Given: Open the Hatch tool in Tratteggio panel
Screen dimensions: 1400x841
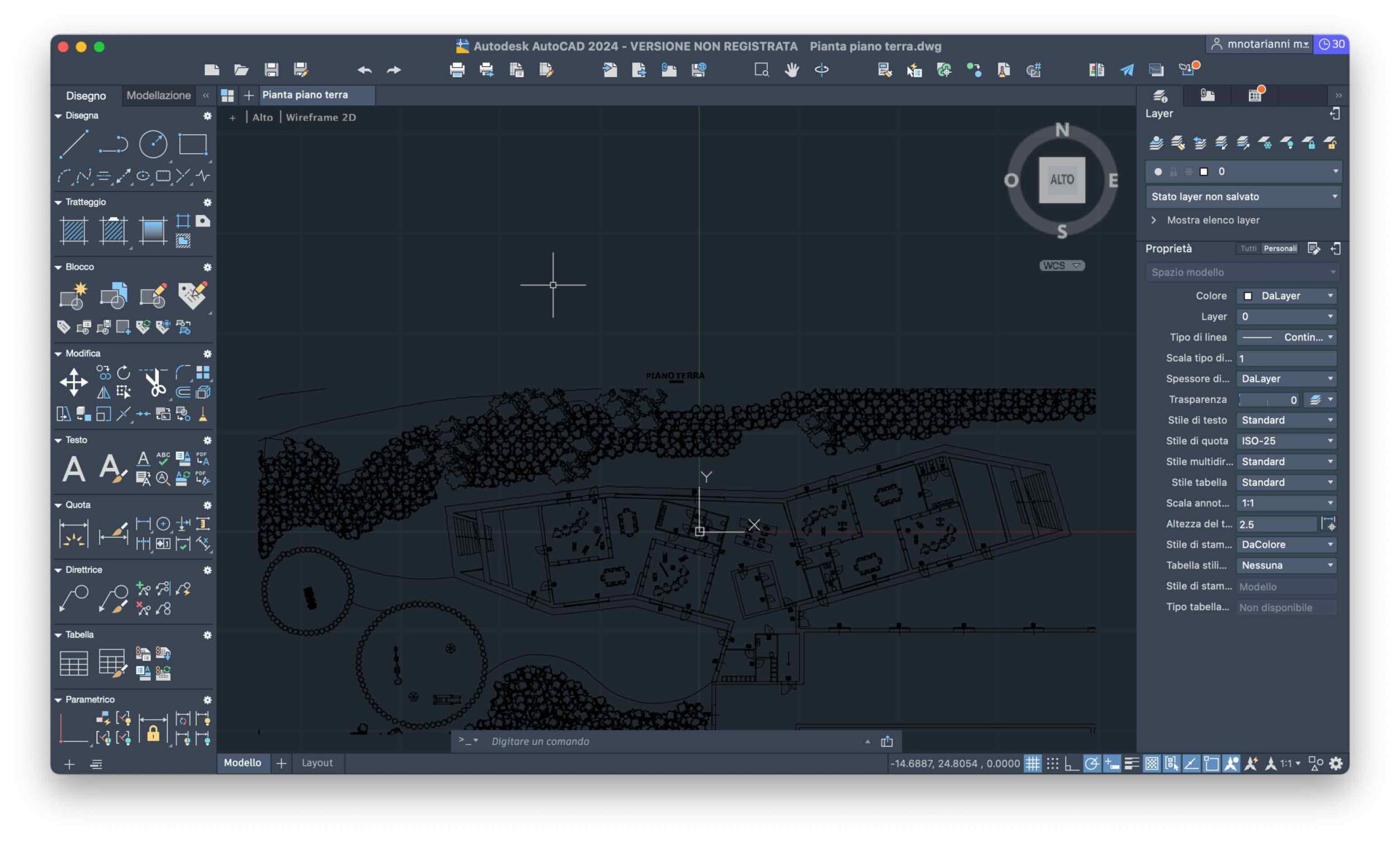Looking at the screenshot, I should (73, 231).
